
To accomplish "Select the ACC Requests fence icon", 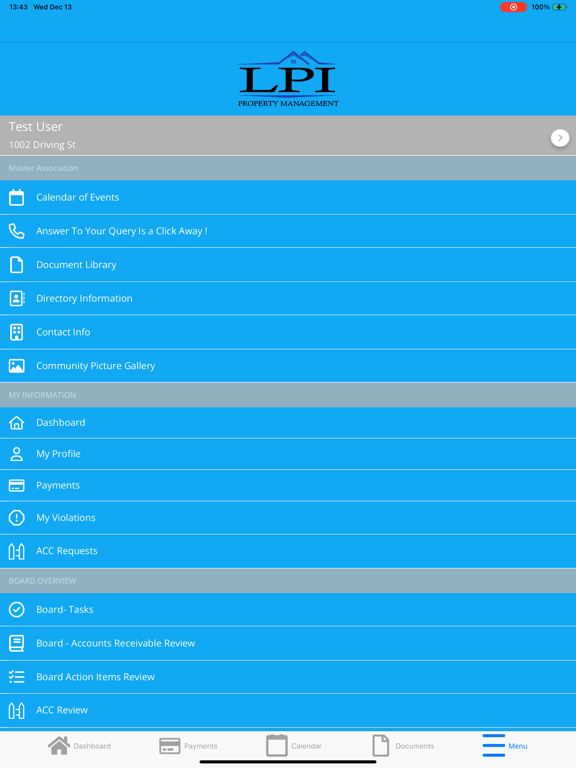I will pos(17,552).
